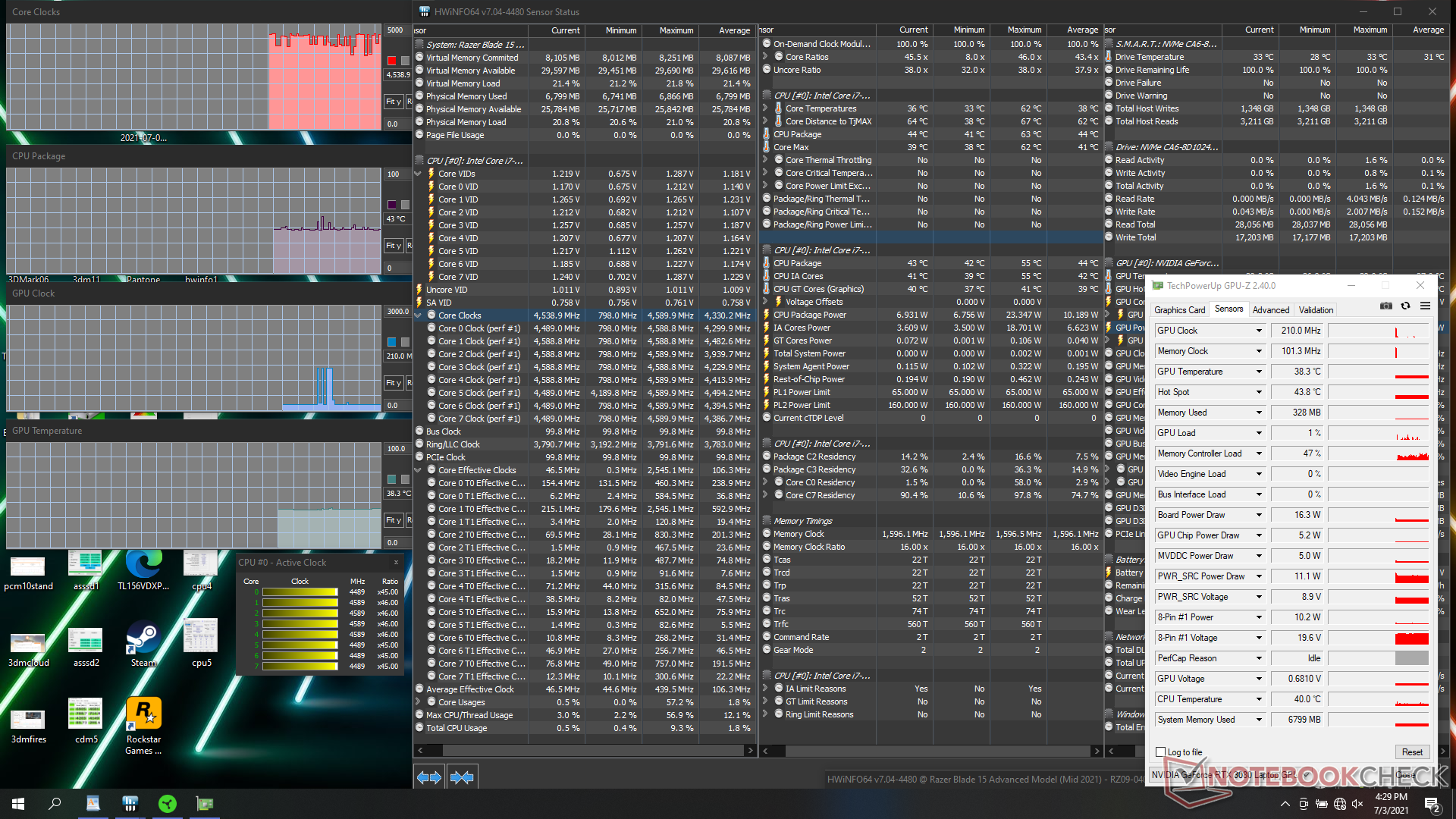Click the GPU-Z refresh icon

(1405, 306)
